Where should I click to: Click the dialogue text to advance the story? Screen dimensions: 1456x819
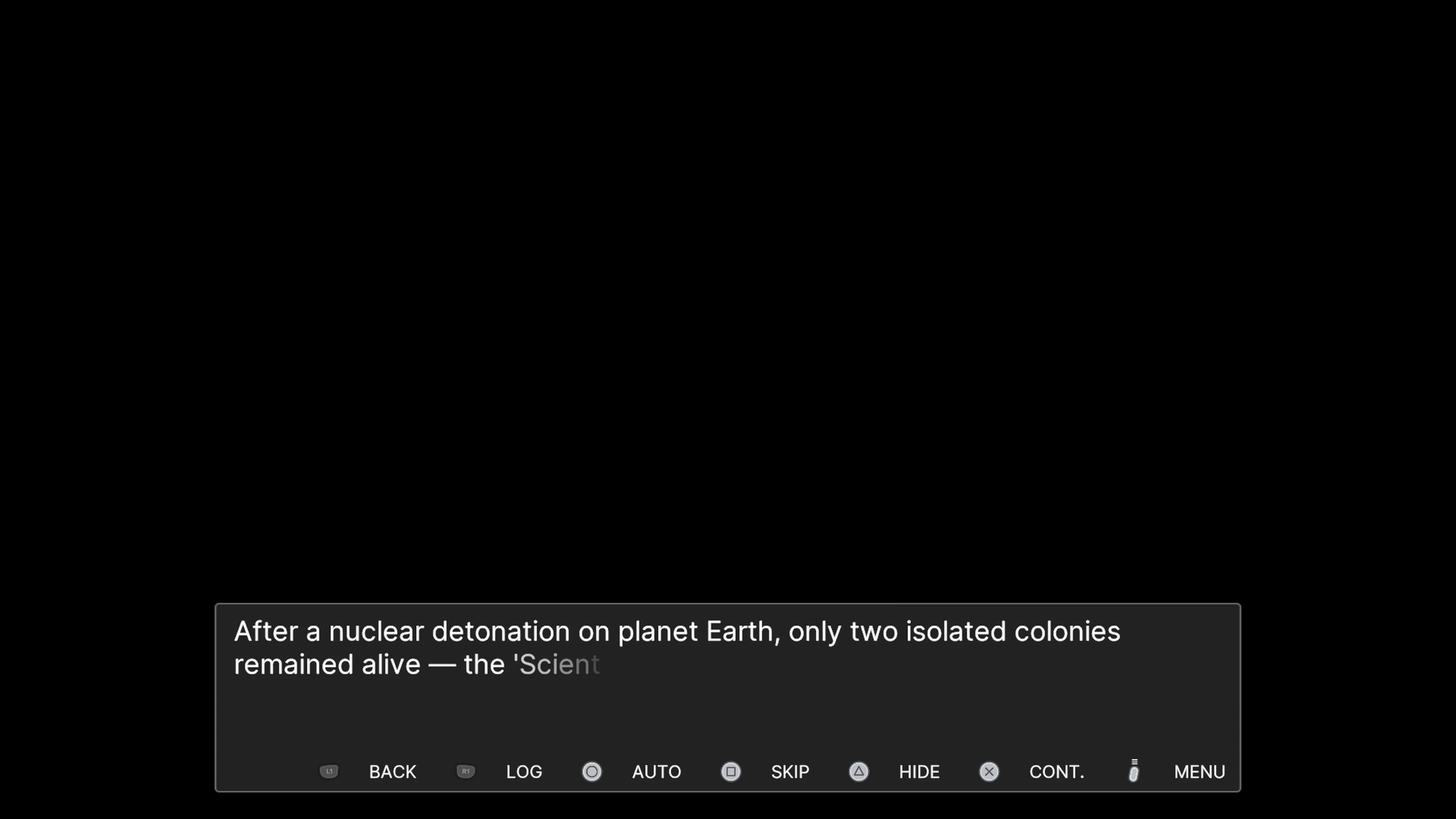coord(676,648)
